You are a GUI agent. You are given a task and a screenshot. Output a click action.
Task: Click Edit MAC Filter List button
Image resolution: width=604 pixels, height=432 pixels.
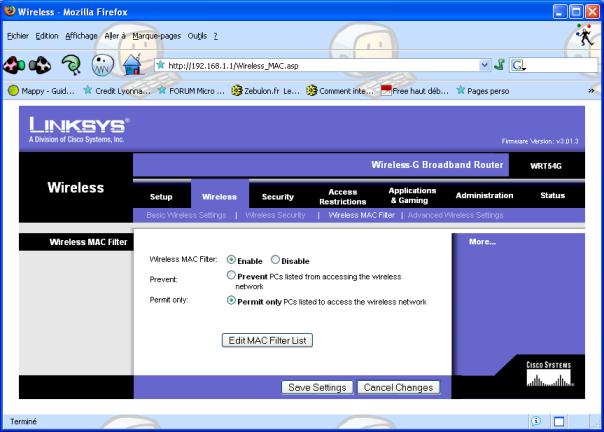[267, 340]
